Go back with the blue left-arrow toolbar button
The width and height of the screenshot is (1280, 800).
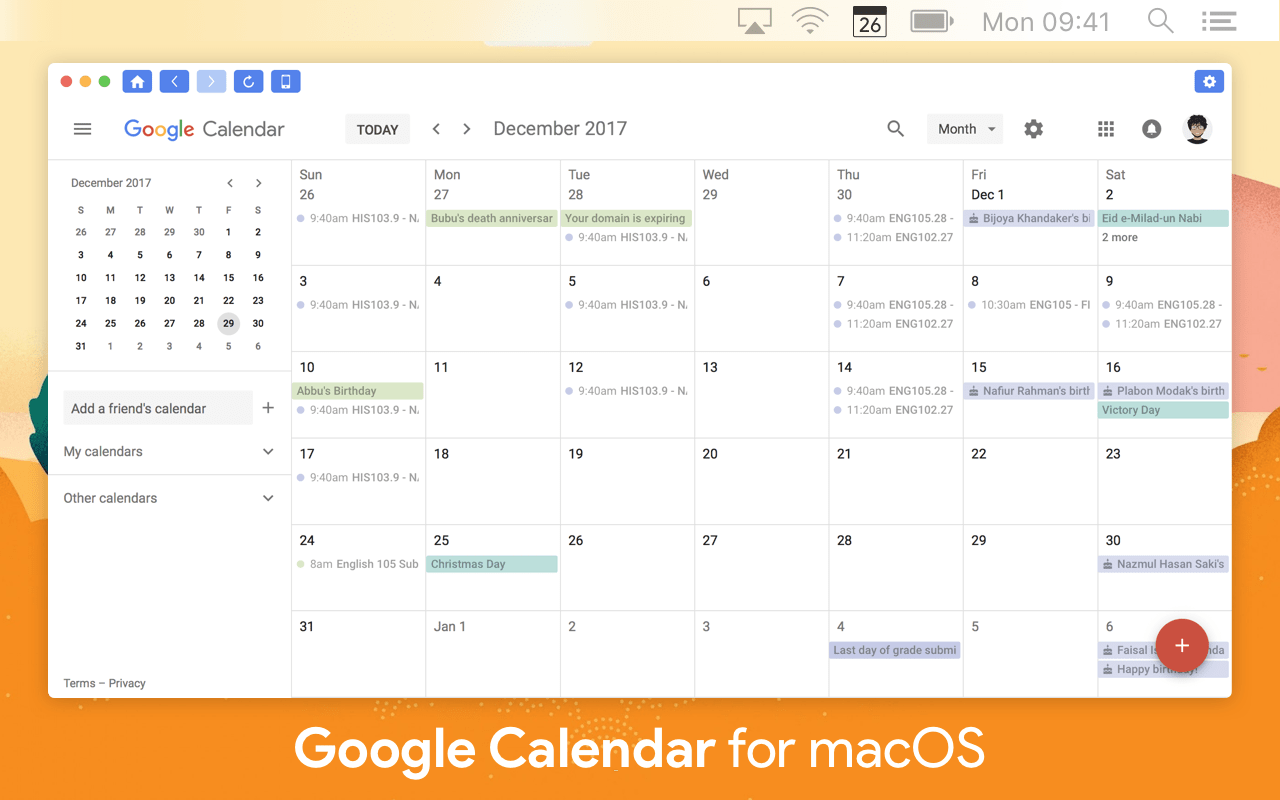click(174, 82)
